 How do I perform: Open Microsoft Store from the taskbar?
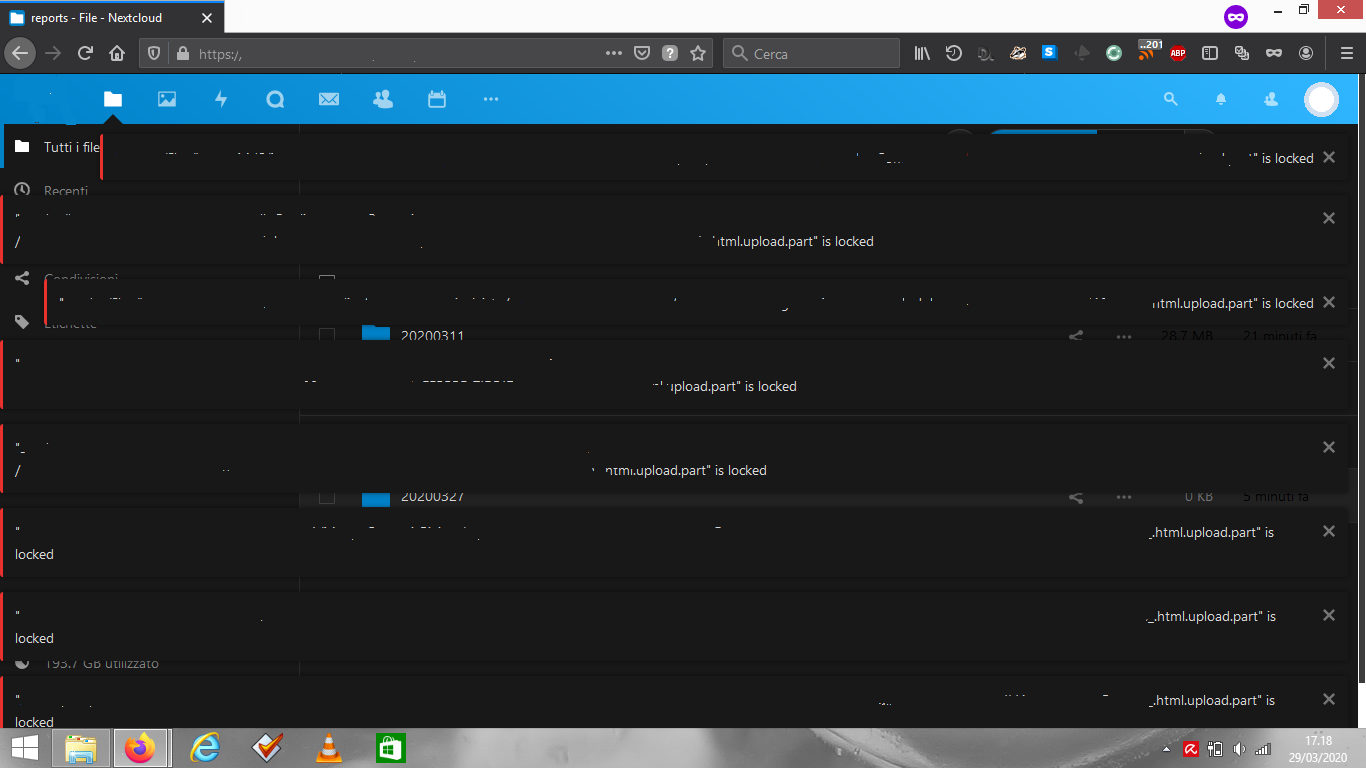[x=390, y=748]
